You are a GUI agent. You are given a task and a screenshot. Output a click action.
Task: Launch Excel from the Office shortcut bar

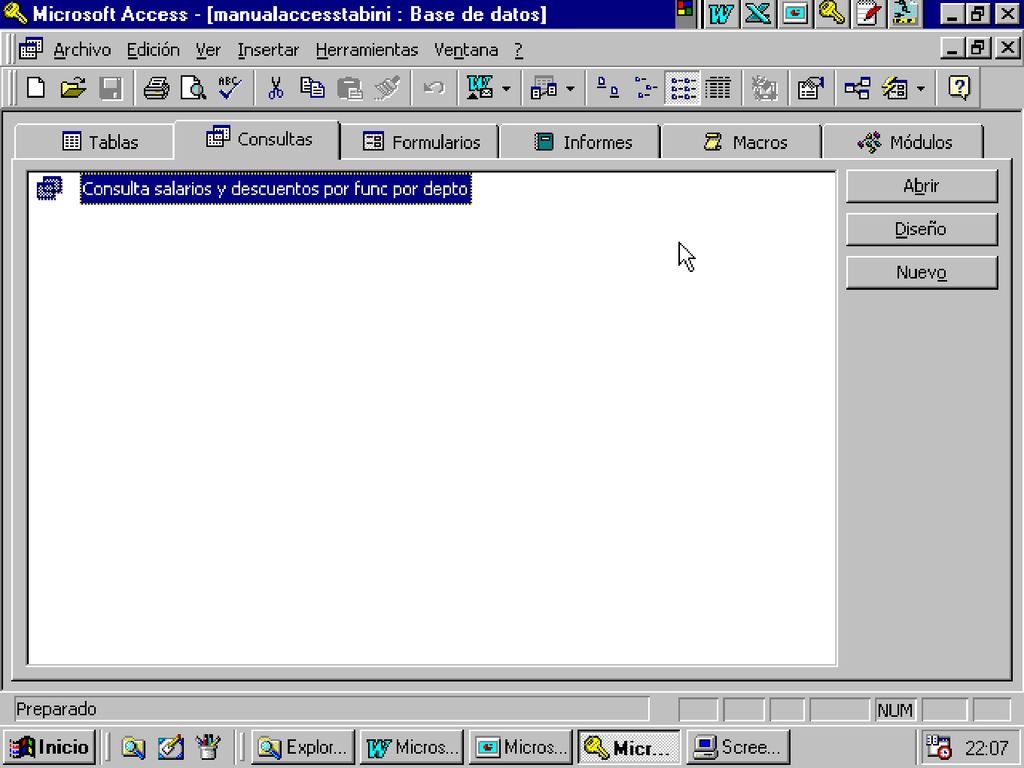(758, 14)
